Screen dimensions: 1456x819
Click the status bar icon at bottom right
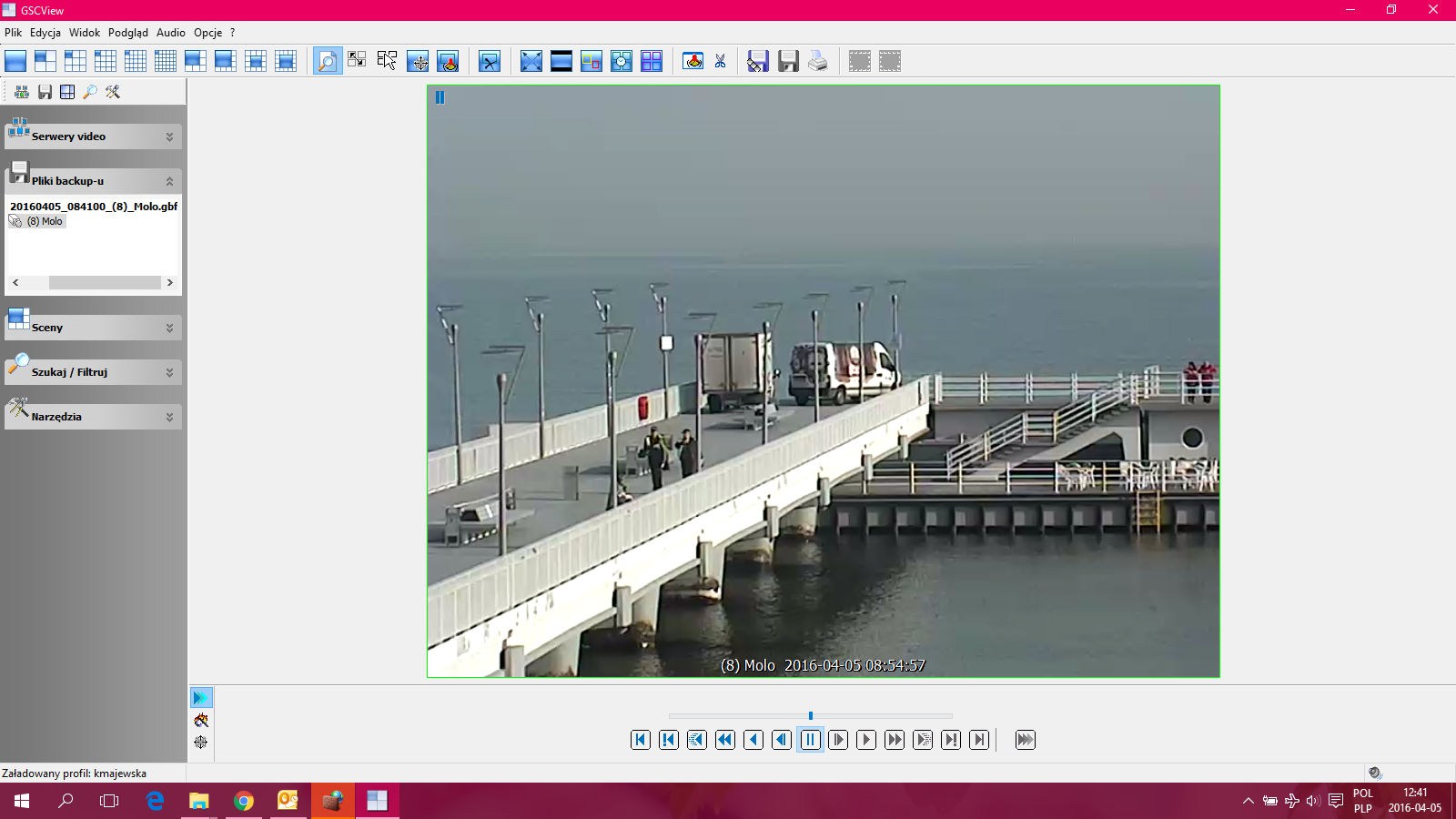pos(1375,773)
